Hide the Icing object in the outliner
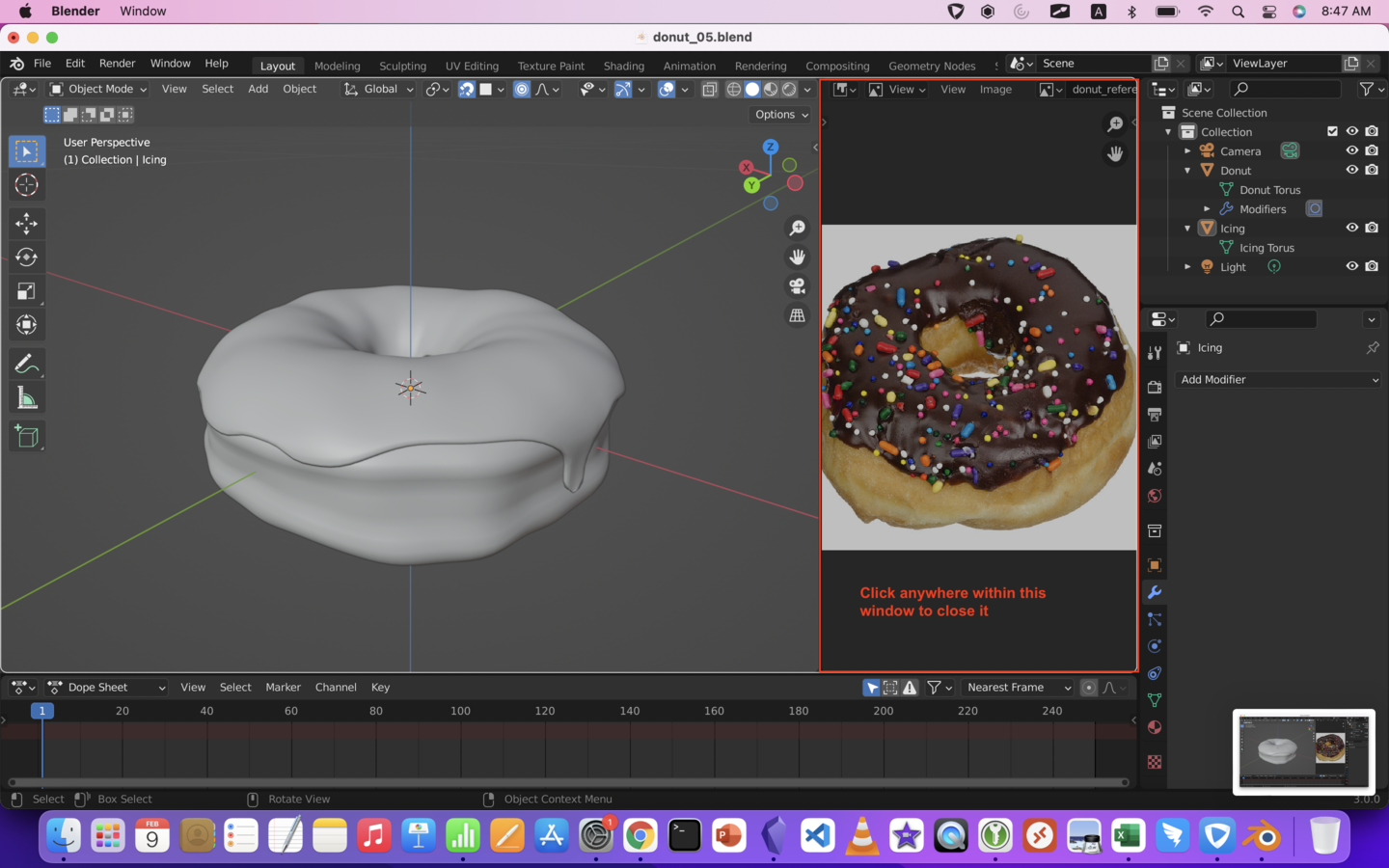1389x868 pixels. [1352, 228]
